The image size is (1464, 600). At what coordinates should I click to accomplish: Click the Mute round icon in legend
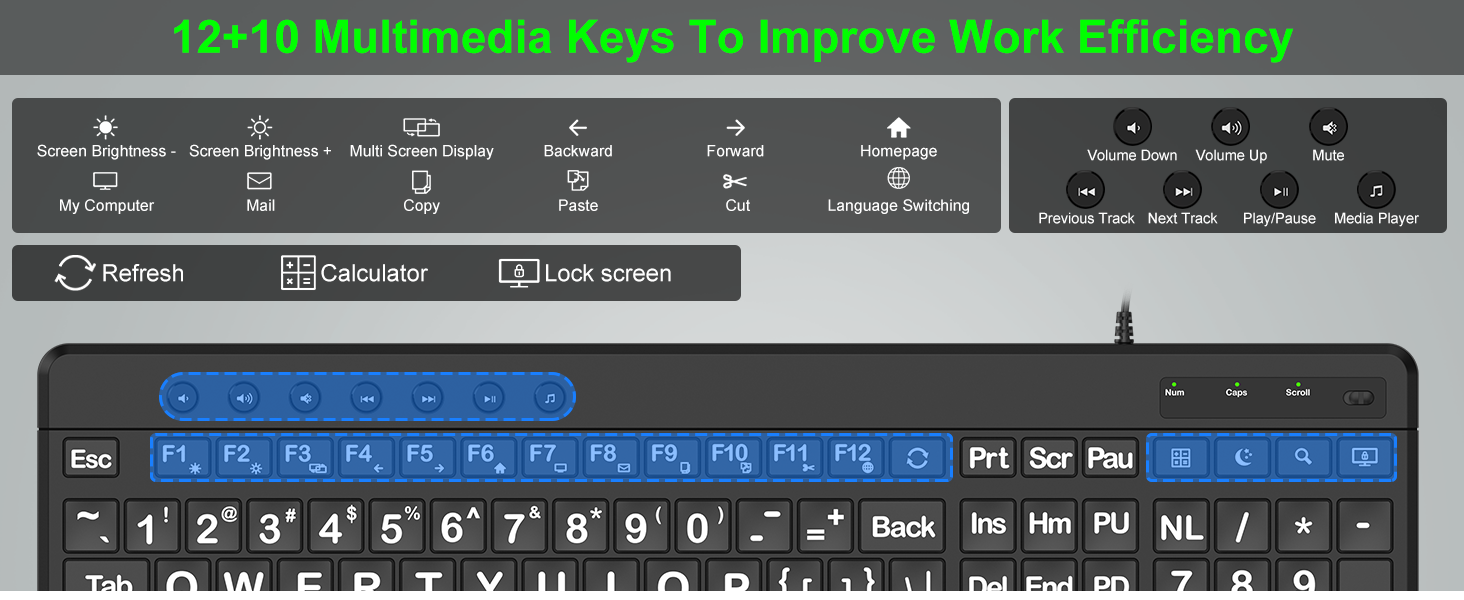tap(1329, 128)
